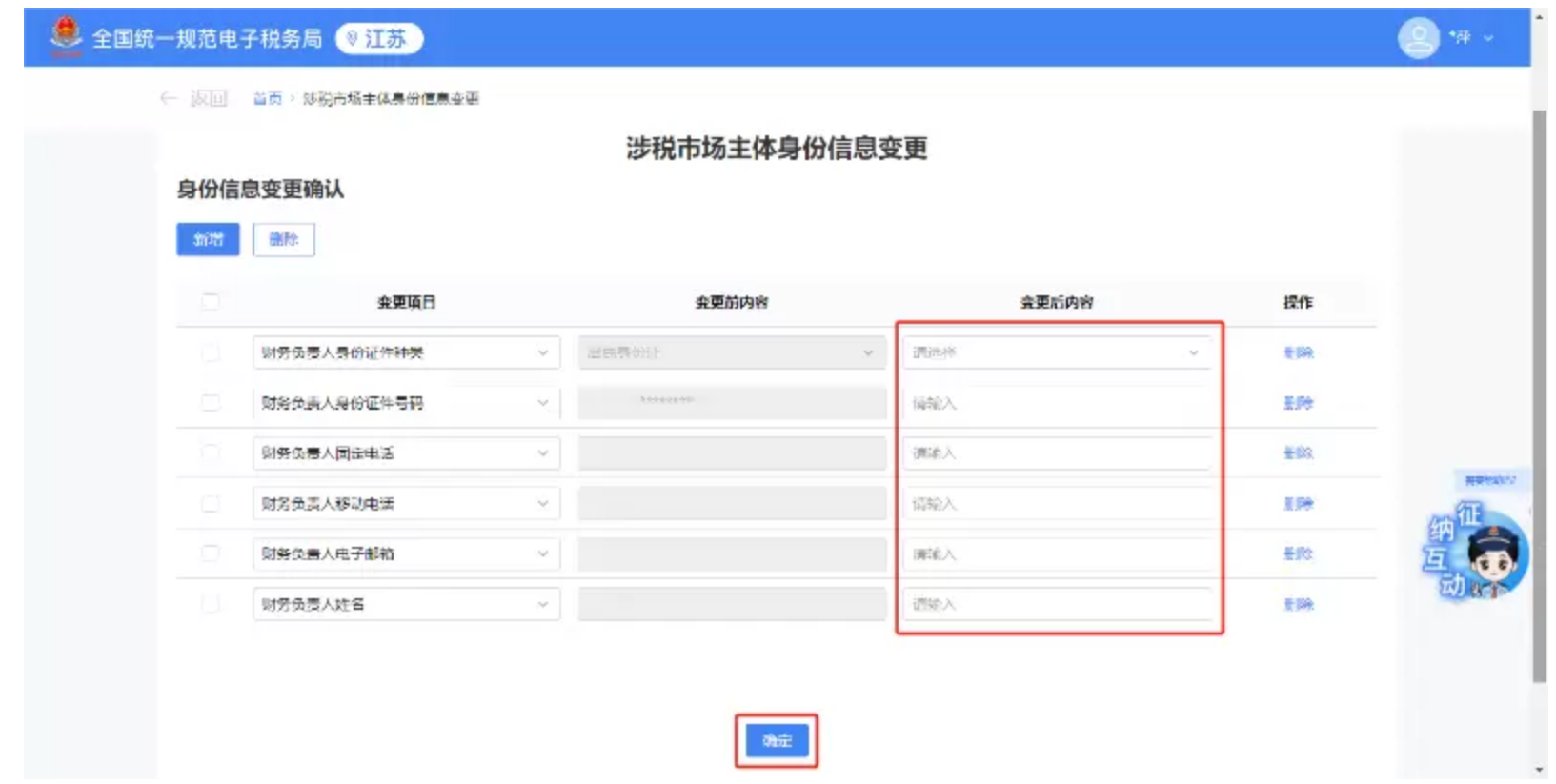Delete the 财务负责人姓名 row via its link

[1298, 604]
